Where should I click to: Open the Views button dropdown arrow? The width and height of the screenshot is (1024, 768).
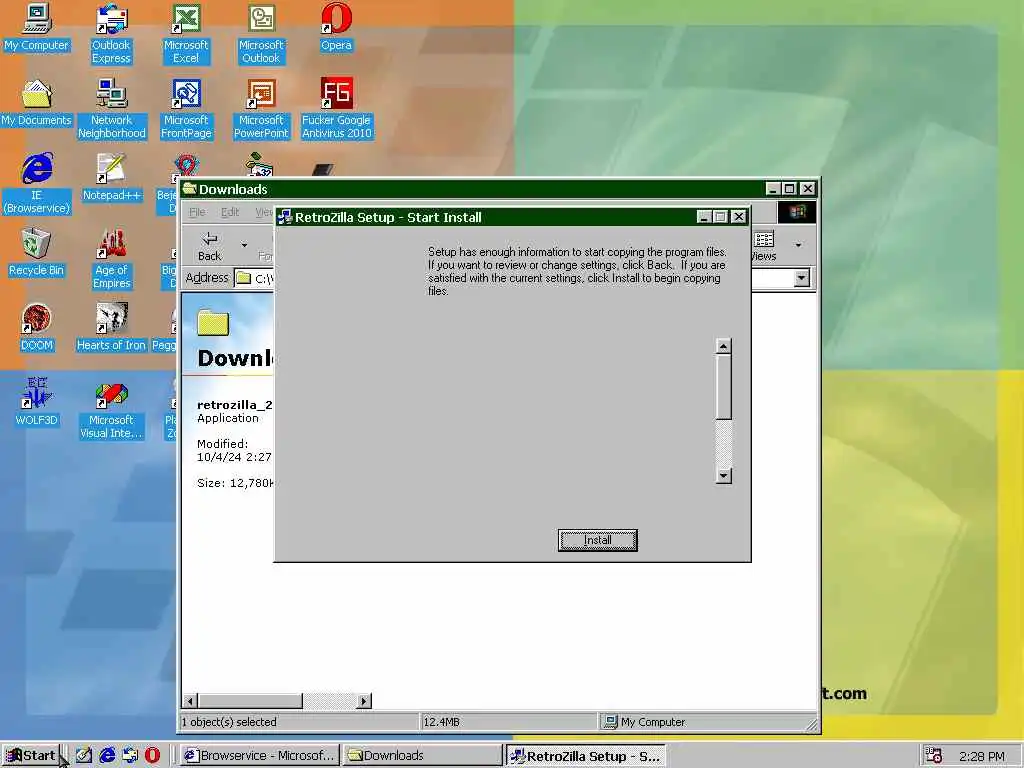(798, 246)
